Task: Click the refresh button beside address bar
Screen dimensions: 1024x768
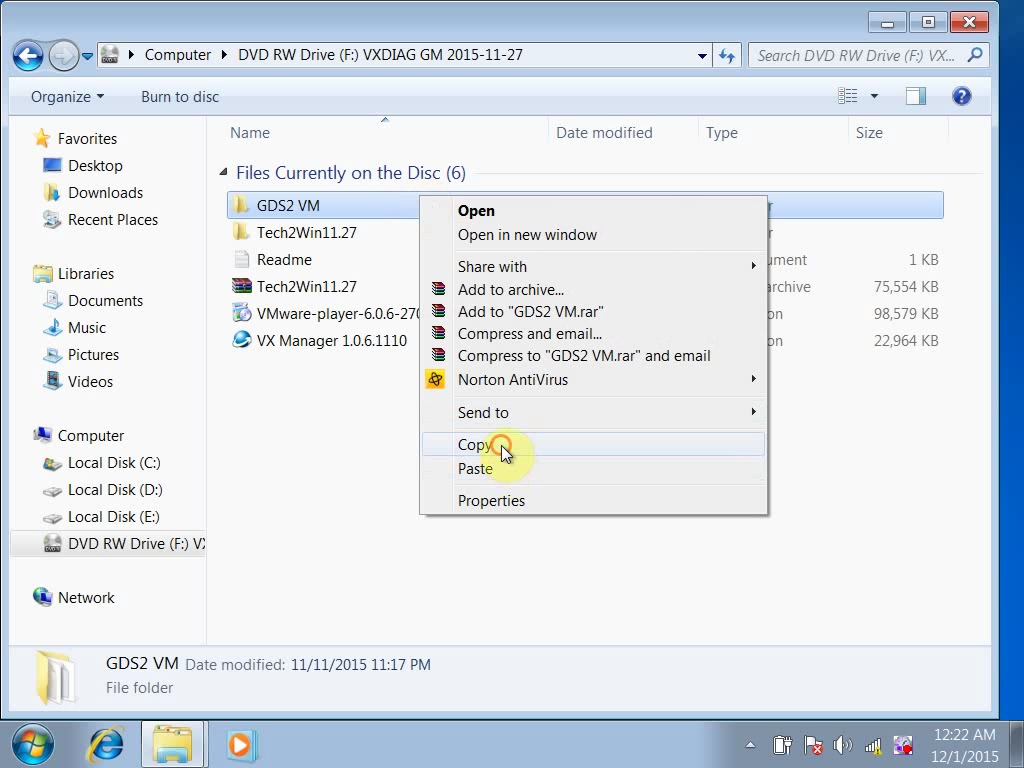Action: pos(726,56)
